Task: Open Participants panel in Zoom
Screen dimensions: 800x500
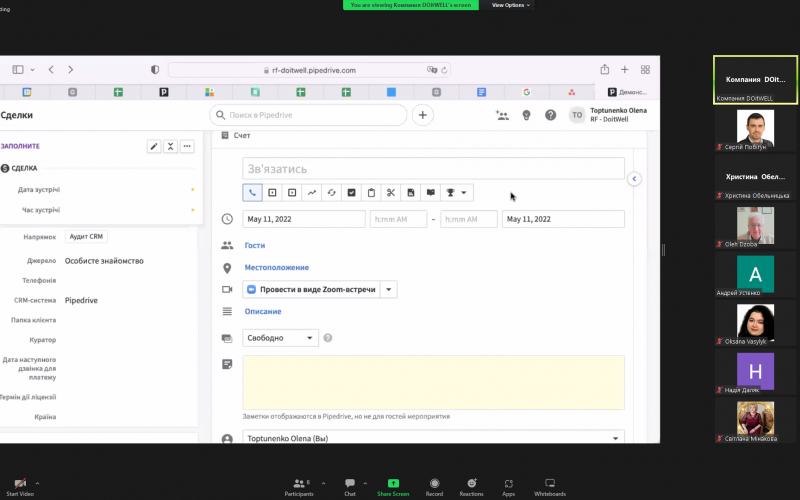Action: pyautogui.click(x=299, y=487)
